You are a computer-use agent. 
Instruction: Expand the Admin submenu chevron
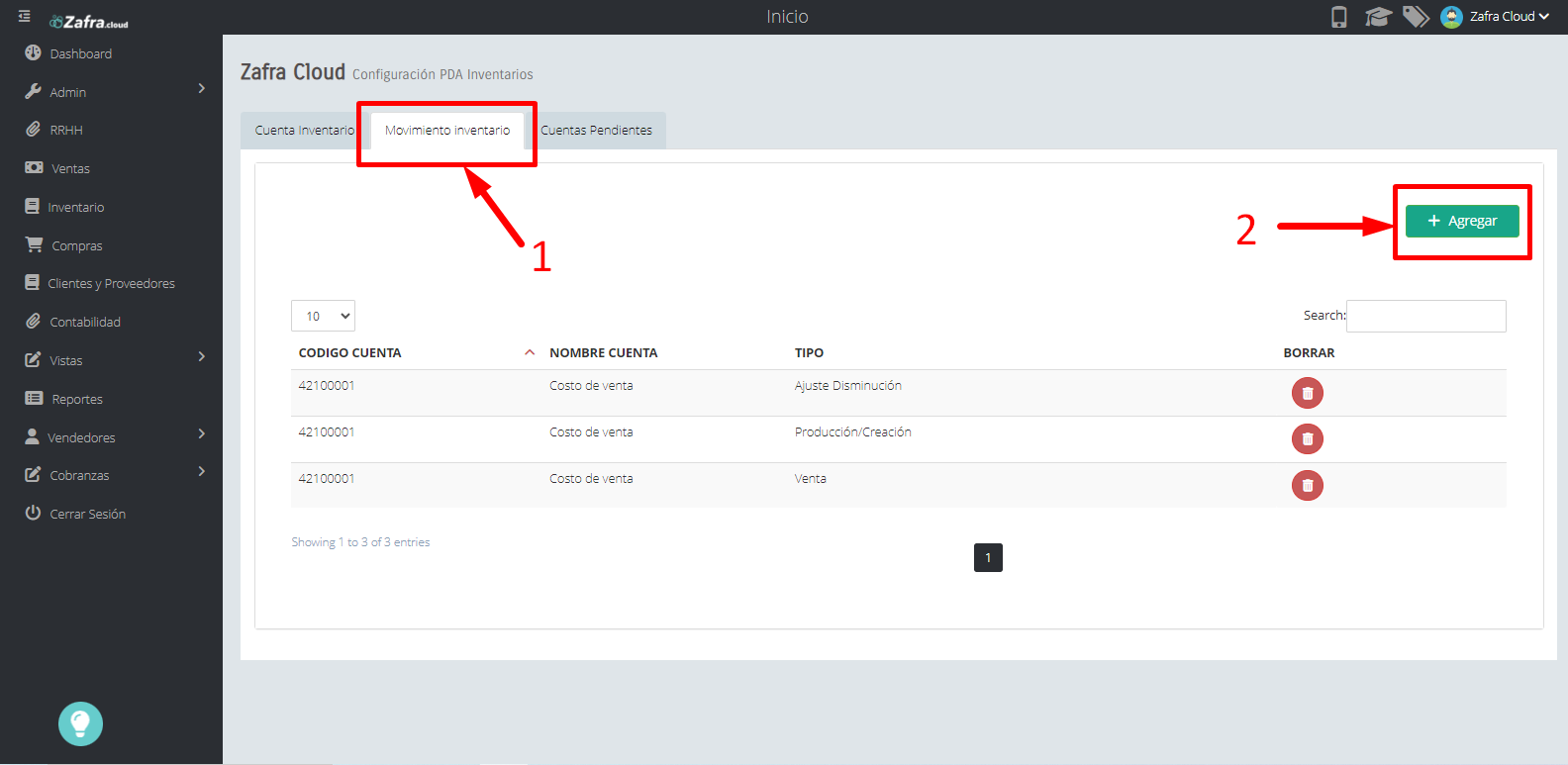coord(202,88)
